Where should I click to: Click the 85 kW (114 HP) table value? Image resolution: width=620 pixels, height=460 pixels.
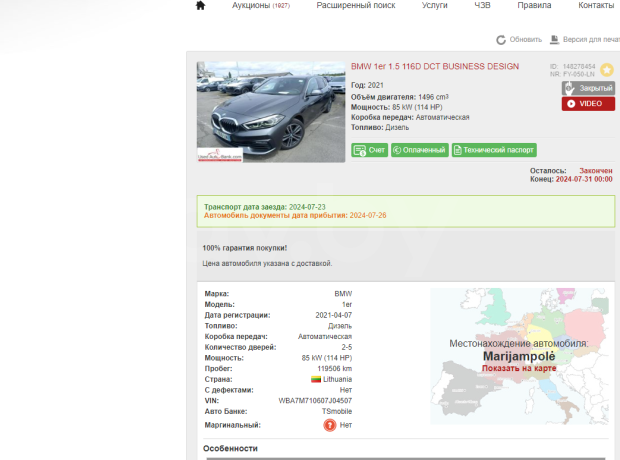click(327, 358)
